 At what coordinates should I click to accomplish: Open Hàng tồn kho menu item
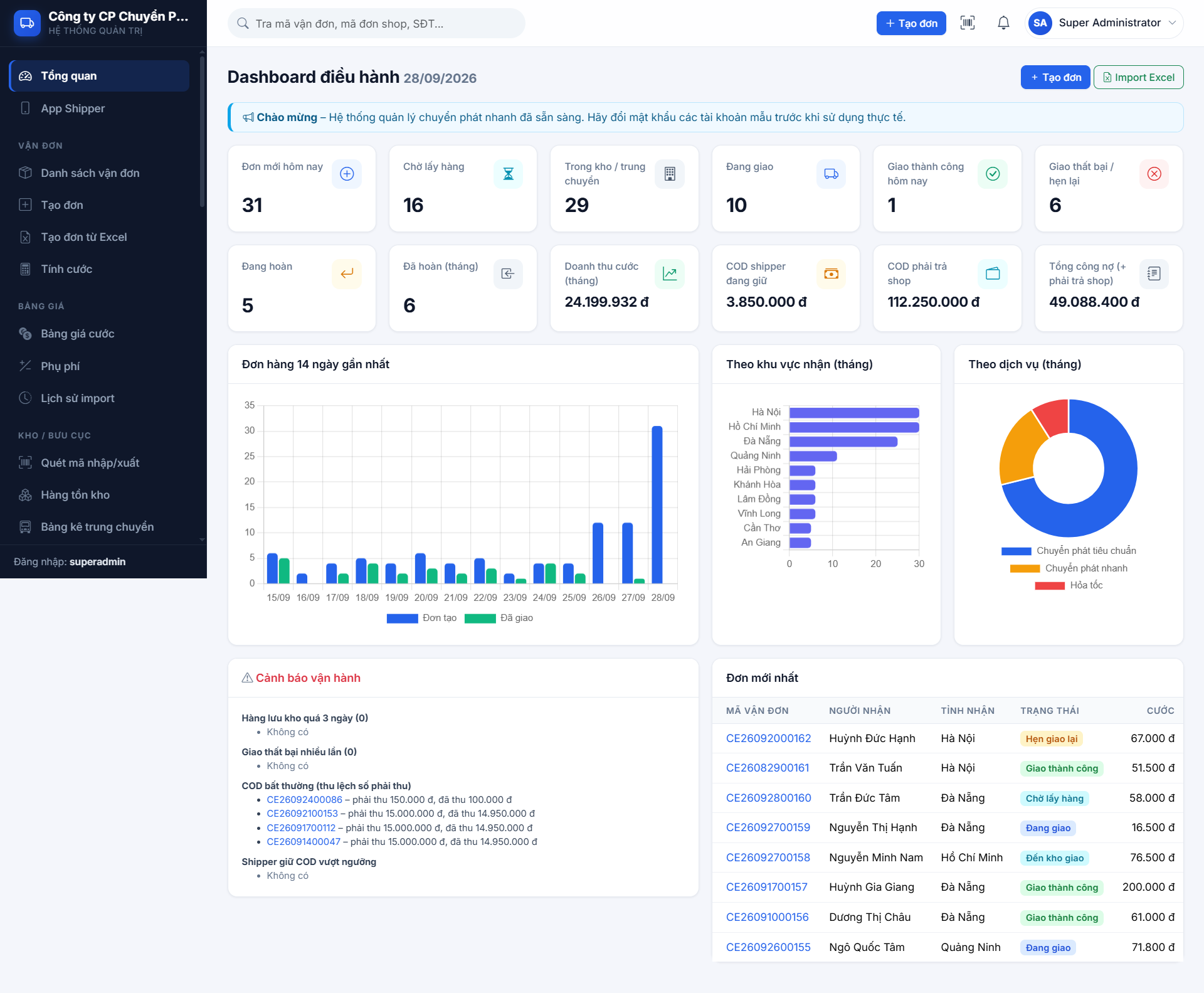99,495
